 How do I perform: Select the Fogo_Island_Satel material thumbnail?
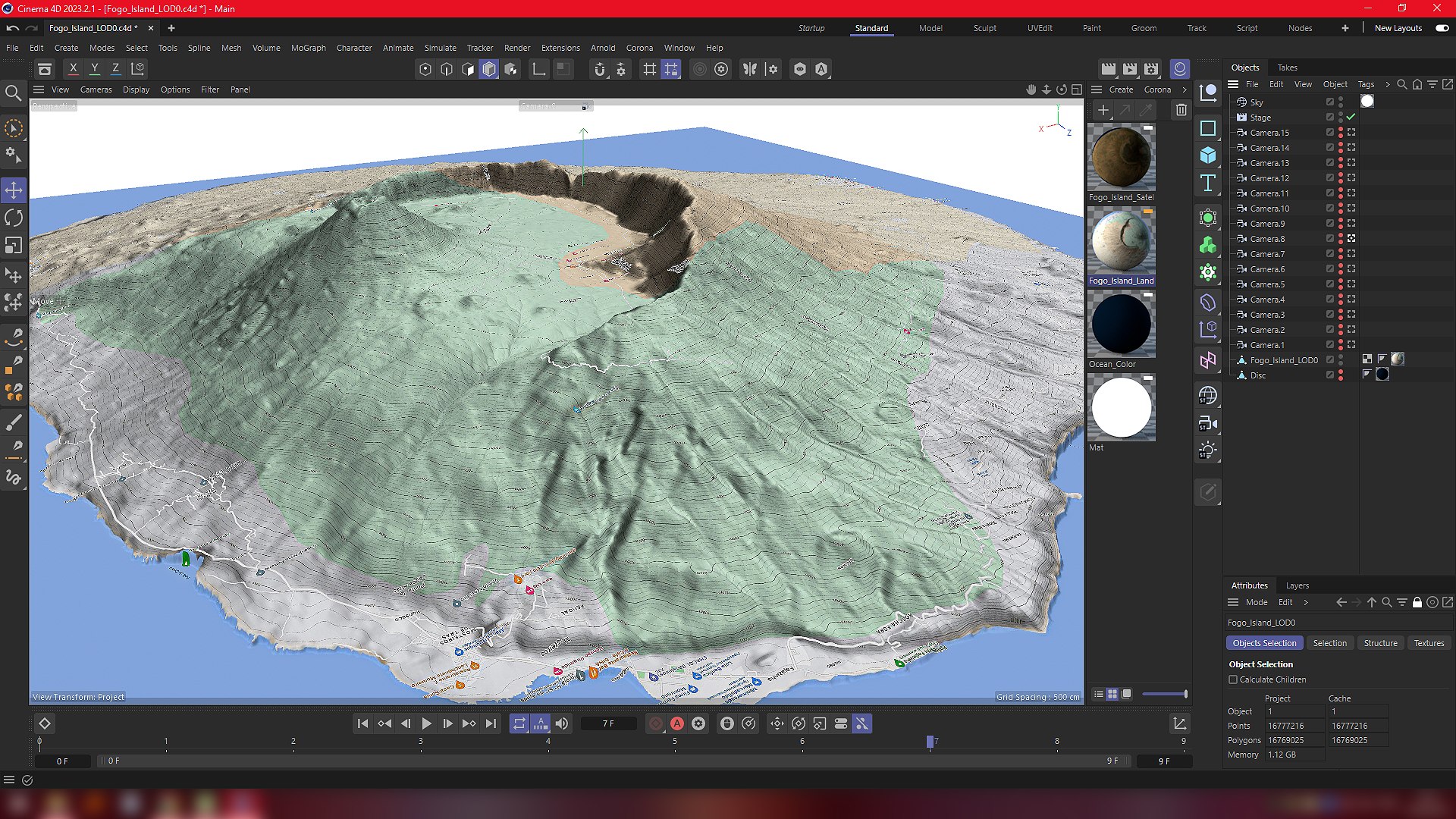[1121, 157]
